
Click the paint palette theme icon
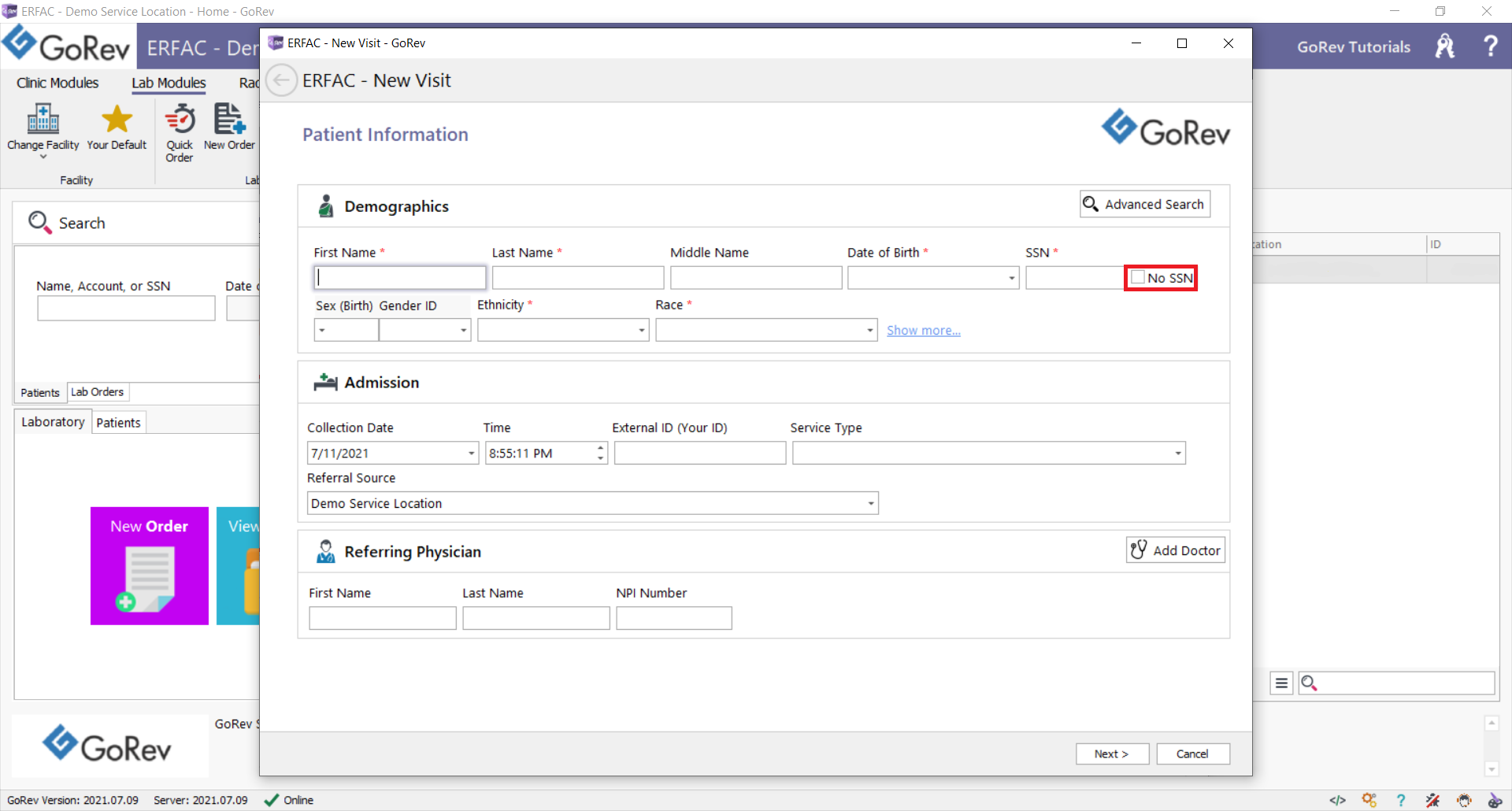(1495, 800)
